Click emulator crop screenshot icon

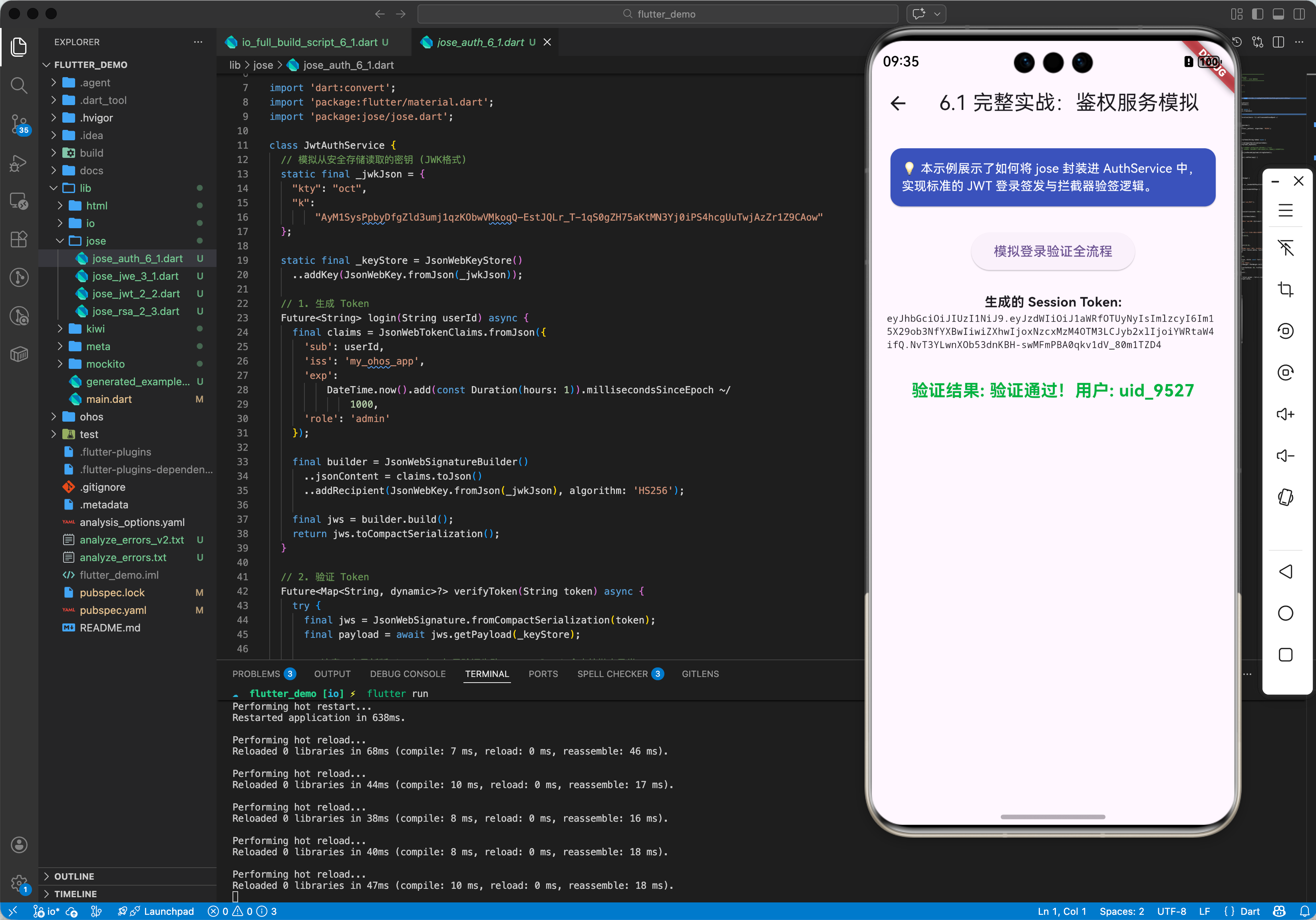[x=1285, y=289]
